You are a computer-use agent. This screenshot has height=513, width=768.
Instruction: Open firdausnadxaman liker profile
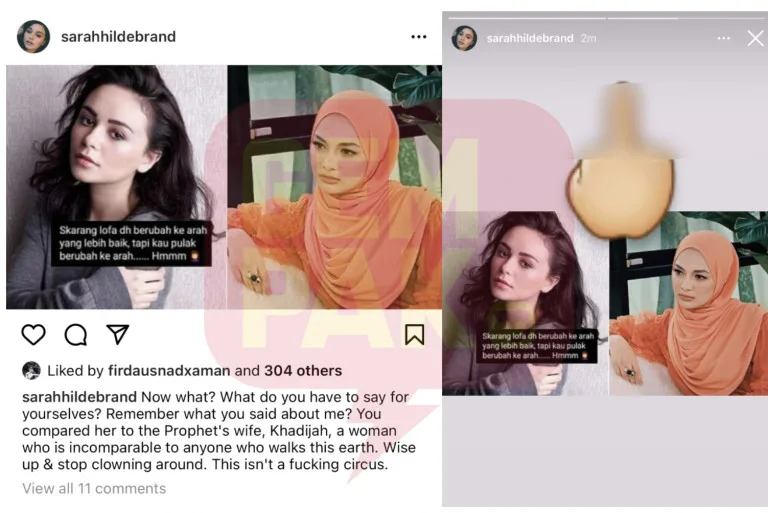pyautogui.click(x=169, y=371)
